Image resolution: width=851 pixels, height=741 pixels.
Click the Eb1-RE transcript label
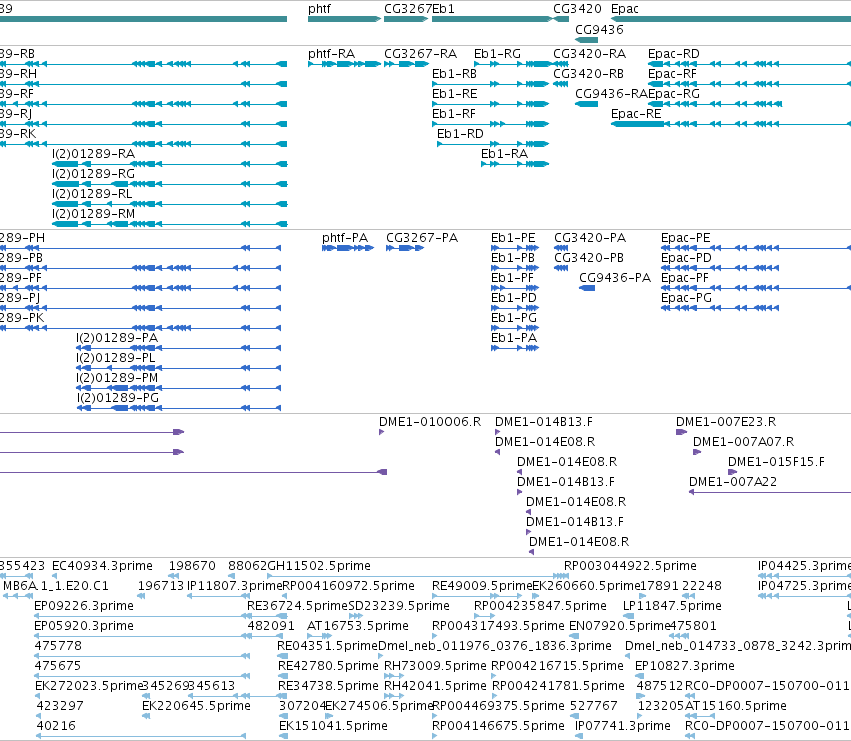coord(454,94)
